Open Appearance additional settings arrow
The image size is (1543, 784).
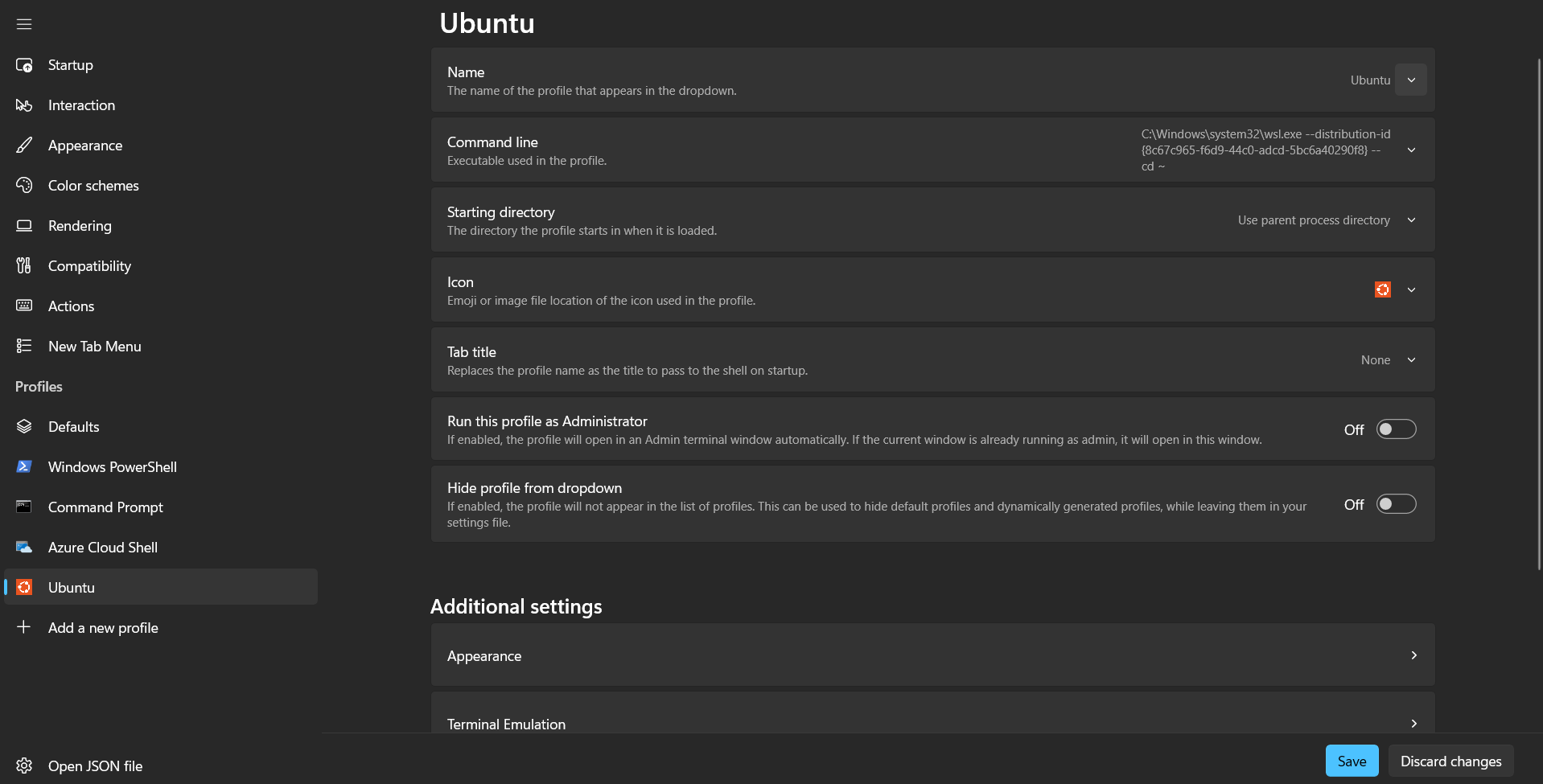point(1413,655)
